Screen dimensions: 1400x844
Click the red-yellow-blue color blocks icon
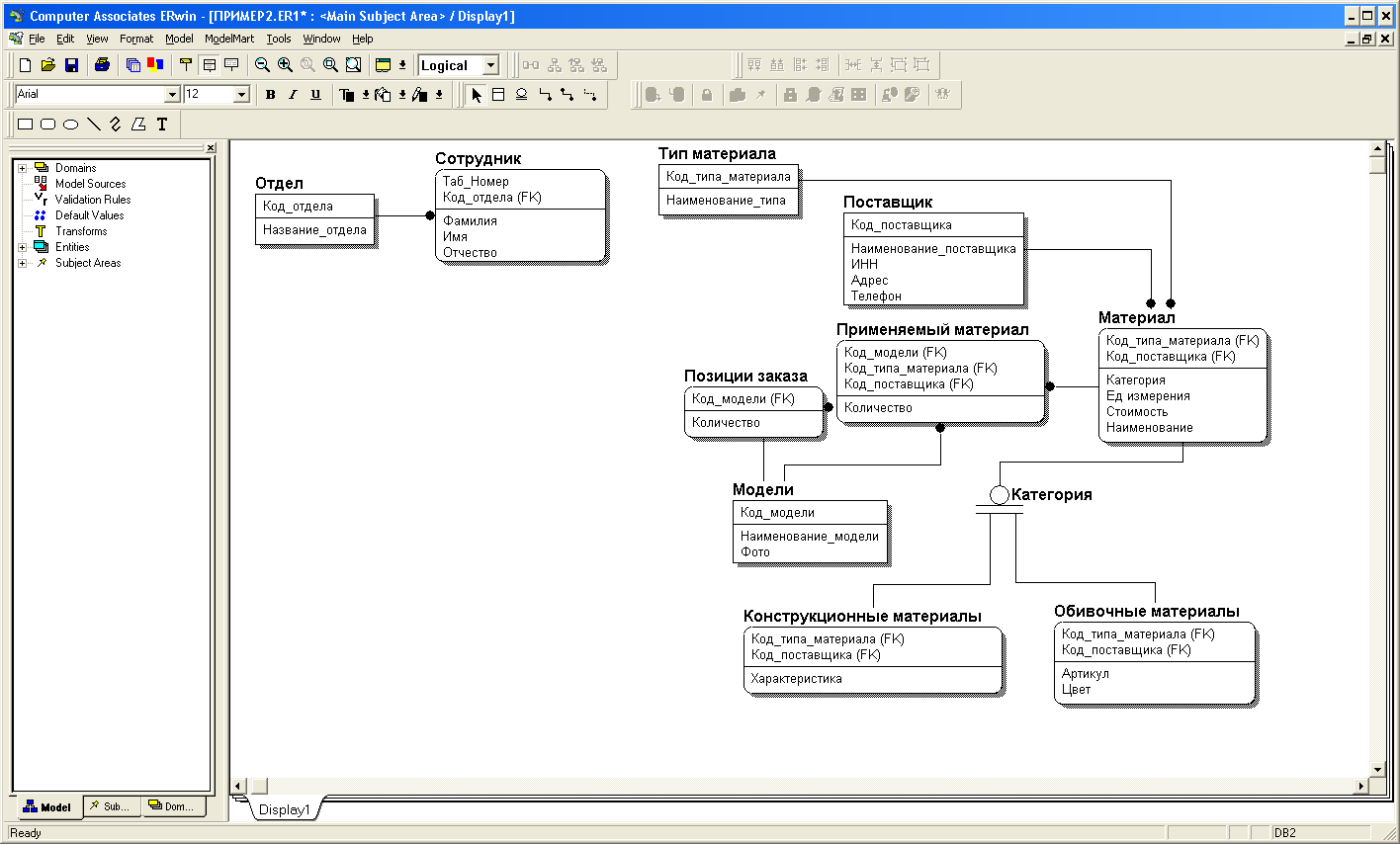pyautogui.click(x=155, y=65)
